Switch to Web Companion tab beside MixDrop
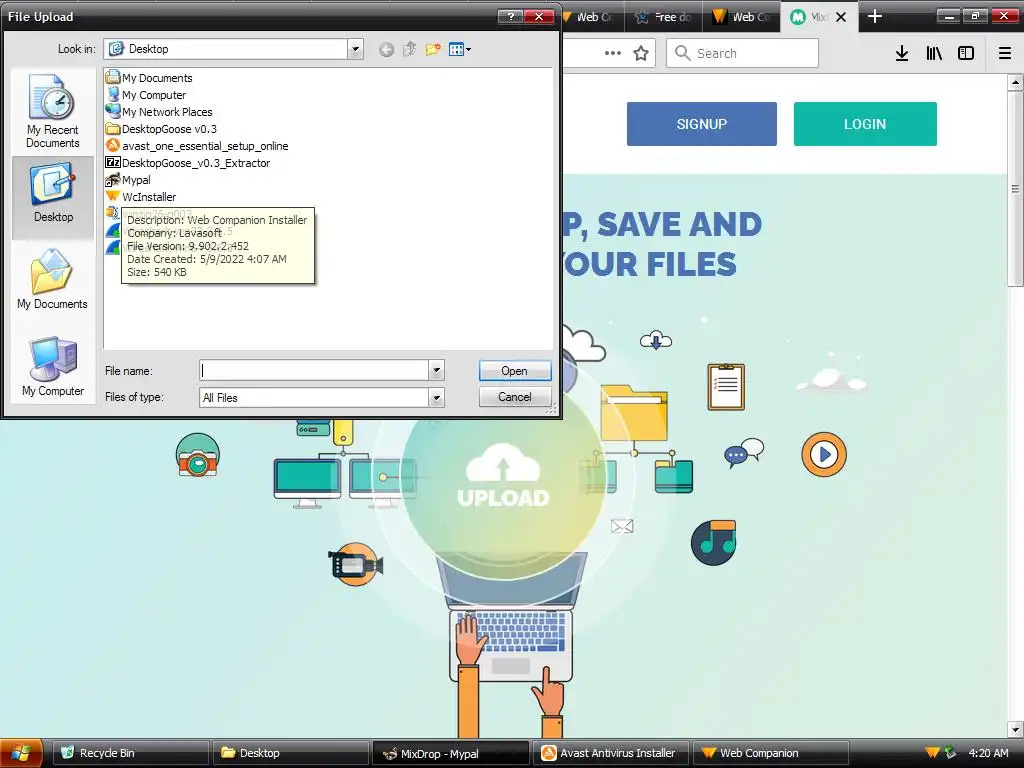This screenshot has width=1024, height=768. point(741,17)
